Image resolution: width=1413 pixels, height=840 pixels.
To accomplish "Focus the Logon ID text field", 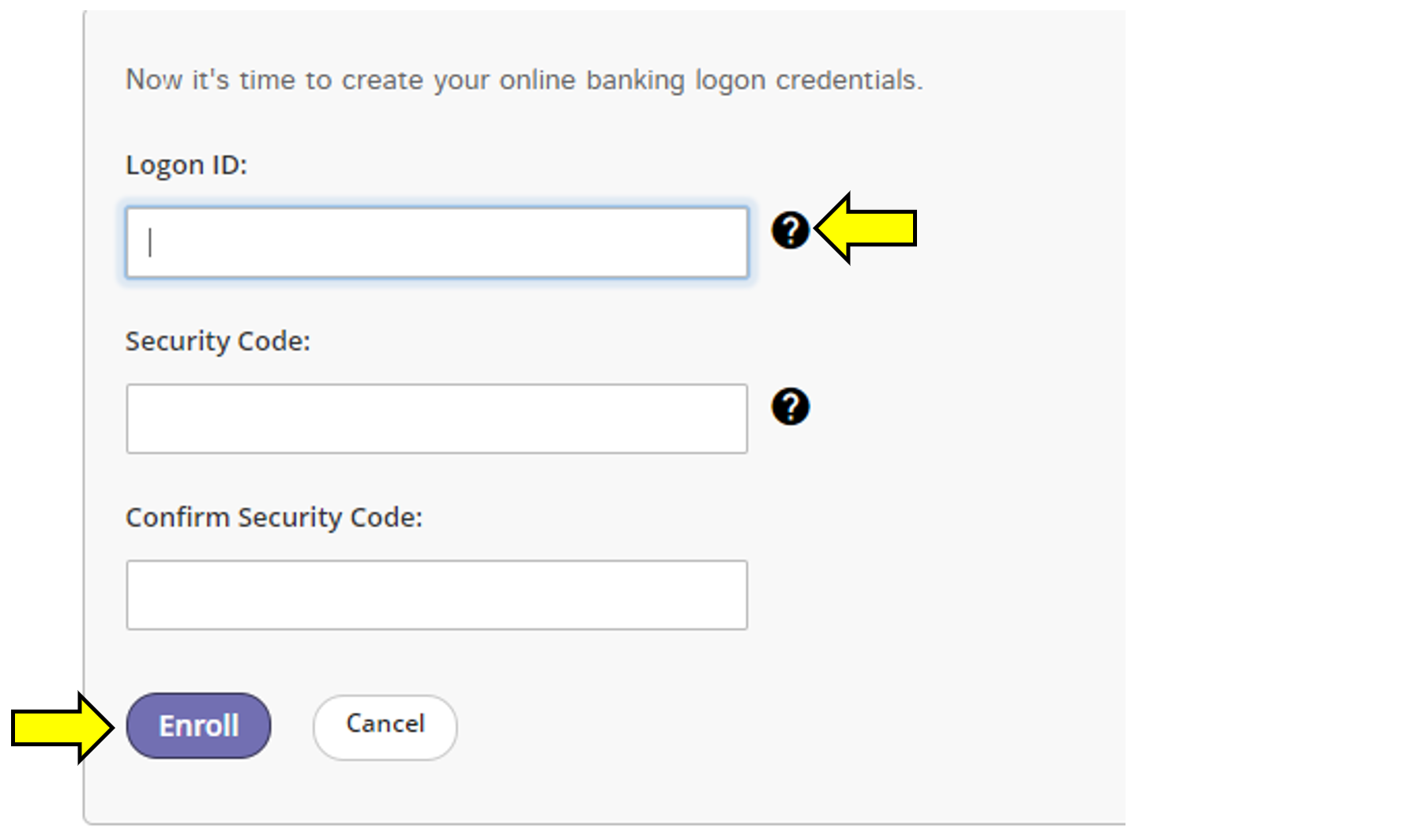I will [437, 242].
